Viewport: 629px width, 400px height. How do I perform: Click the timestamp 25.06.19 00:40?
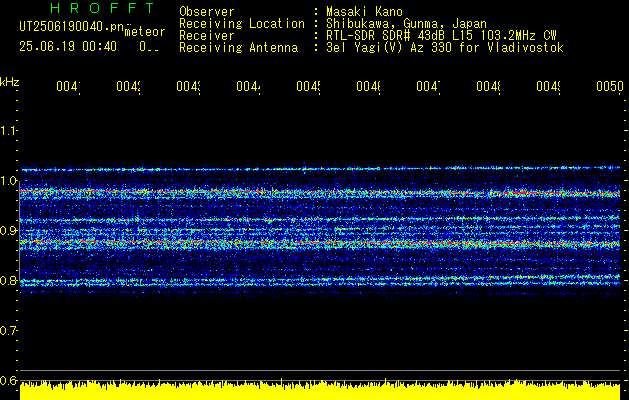(x=68, y=47)
